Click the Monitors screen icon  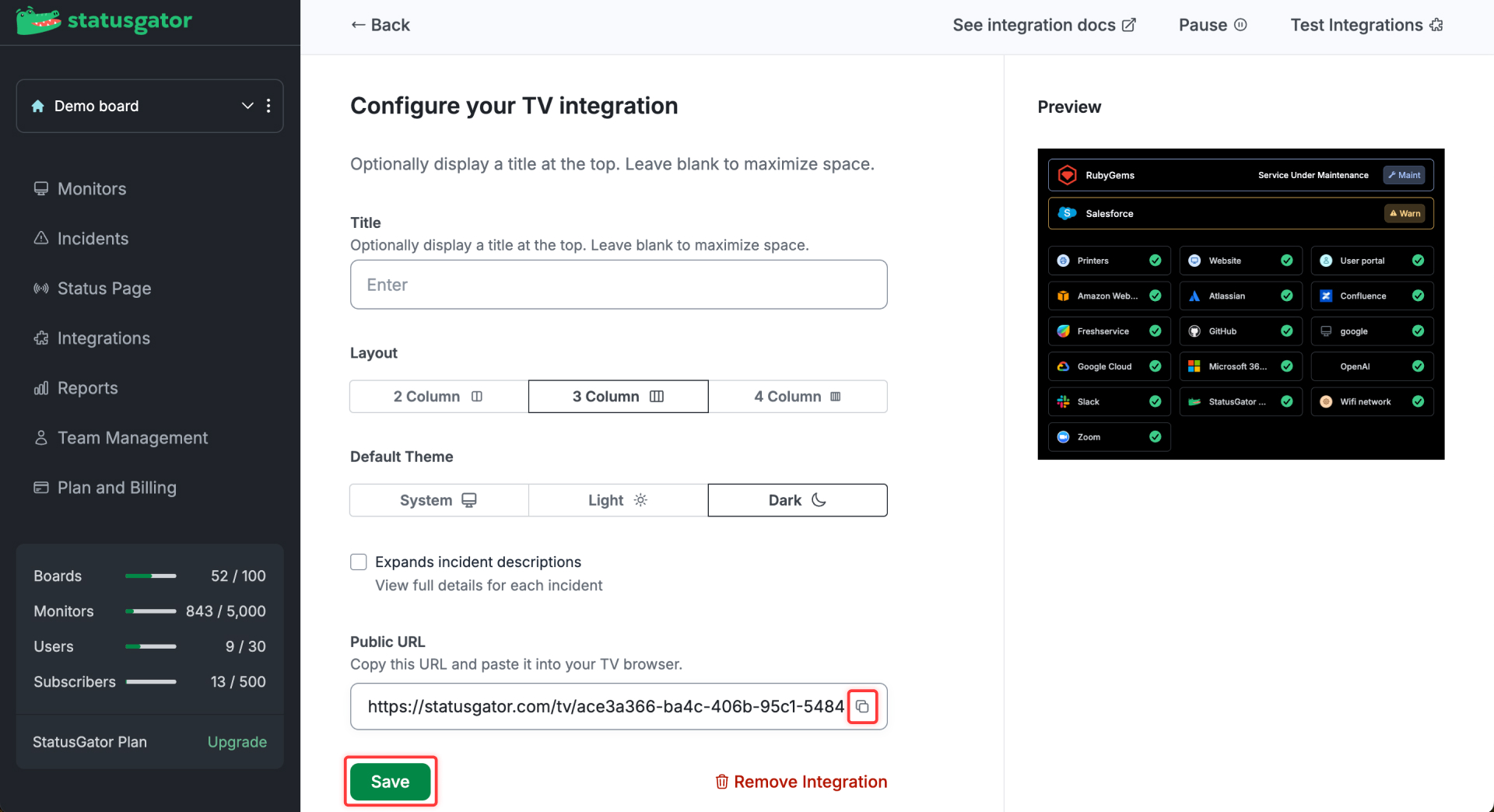tap(41, 189)
